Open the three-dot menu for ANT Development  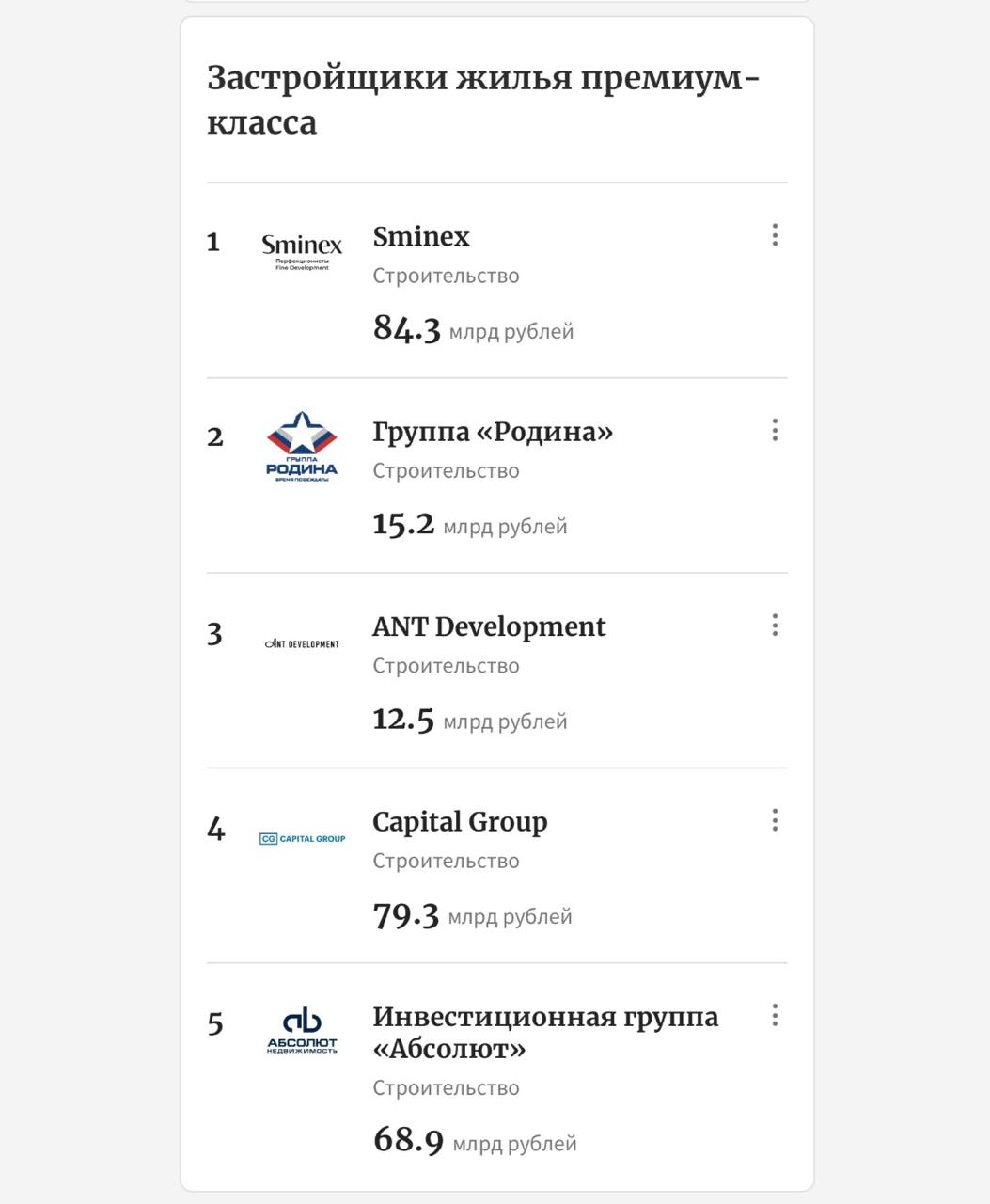point(775,626)
